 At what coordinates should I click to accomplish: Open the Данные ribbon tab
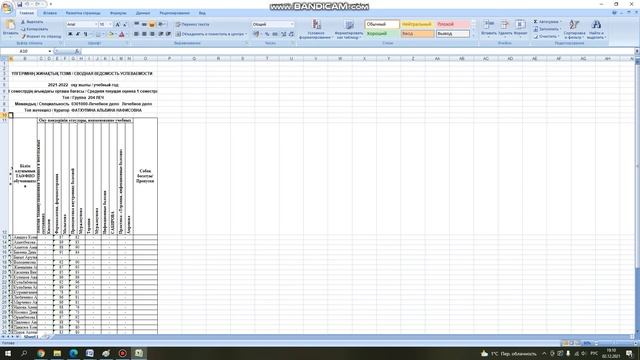(x=142, y=13)
